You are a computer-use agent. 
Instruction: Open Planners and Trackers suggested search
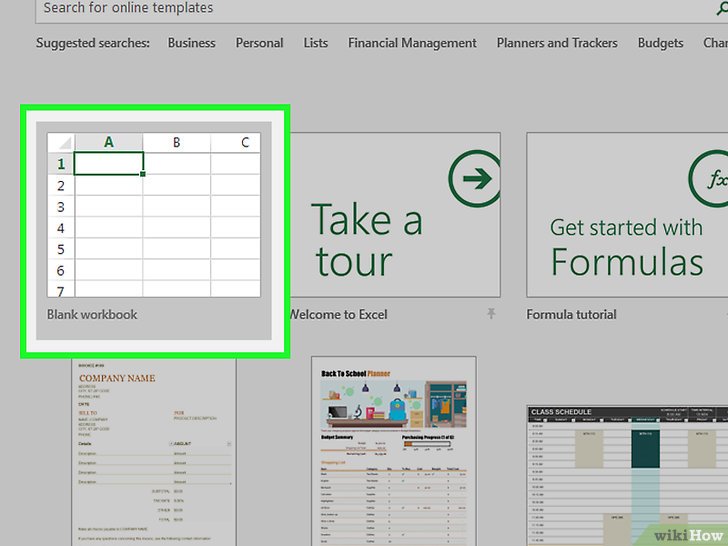(x=557, y=43)
